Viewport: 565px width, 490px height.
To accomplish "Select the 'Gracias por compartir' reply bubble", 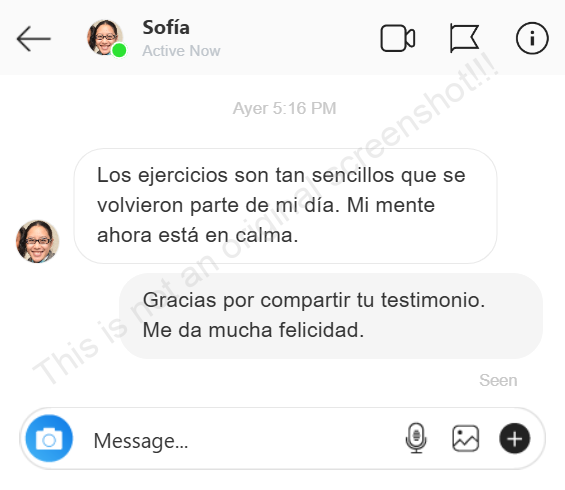I will [x=331, y=316].
